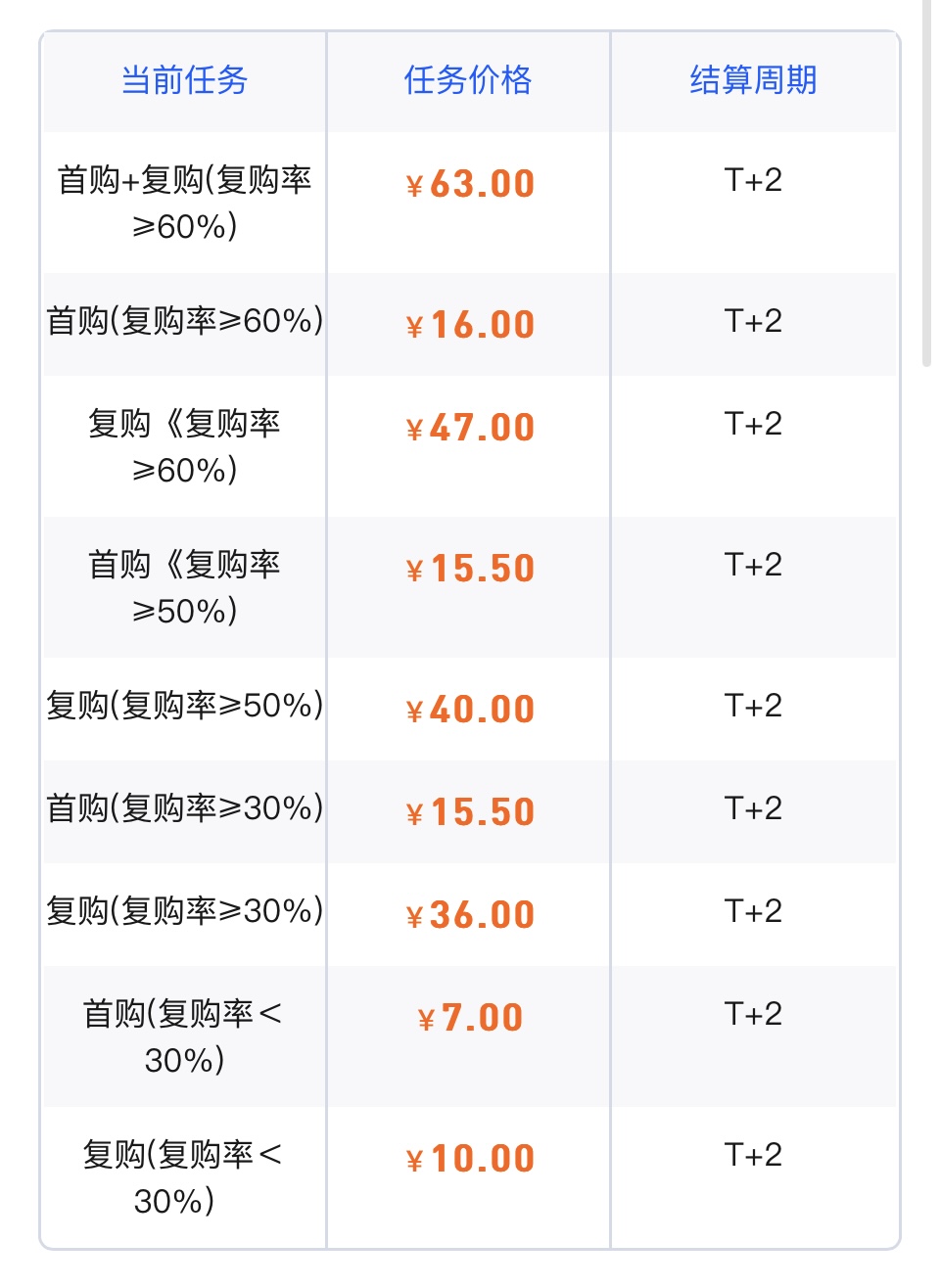
Task: Click the 任务价格 column header
Action: pos(468,80)
